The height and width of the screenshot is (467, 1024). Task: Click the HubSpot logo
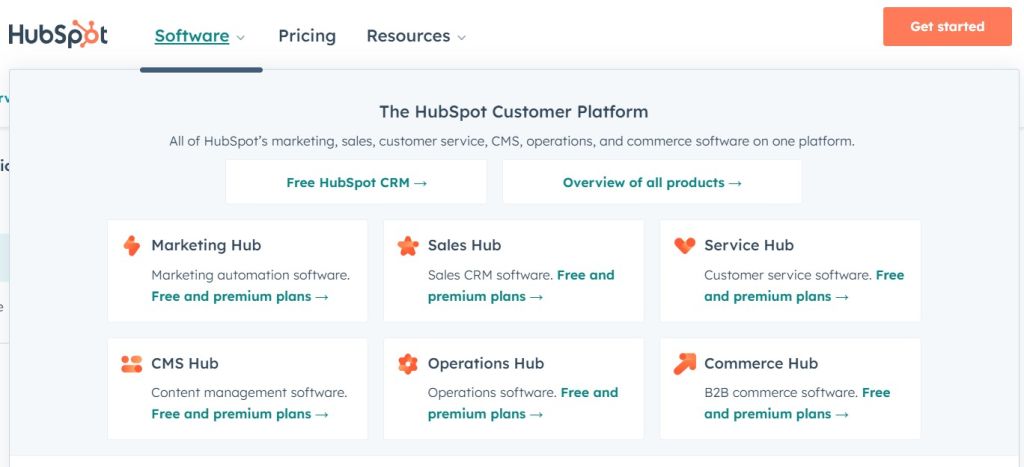pyautogui.click(x=58, y=34)
